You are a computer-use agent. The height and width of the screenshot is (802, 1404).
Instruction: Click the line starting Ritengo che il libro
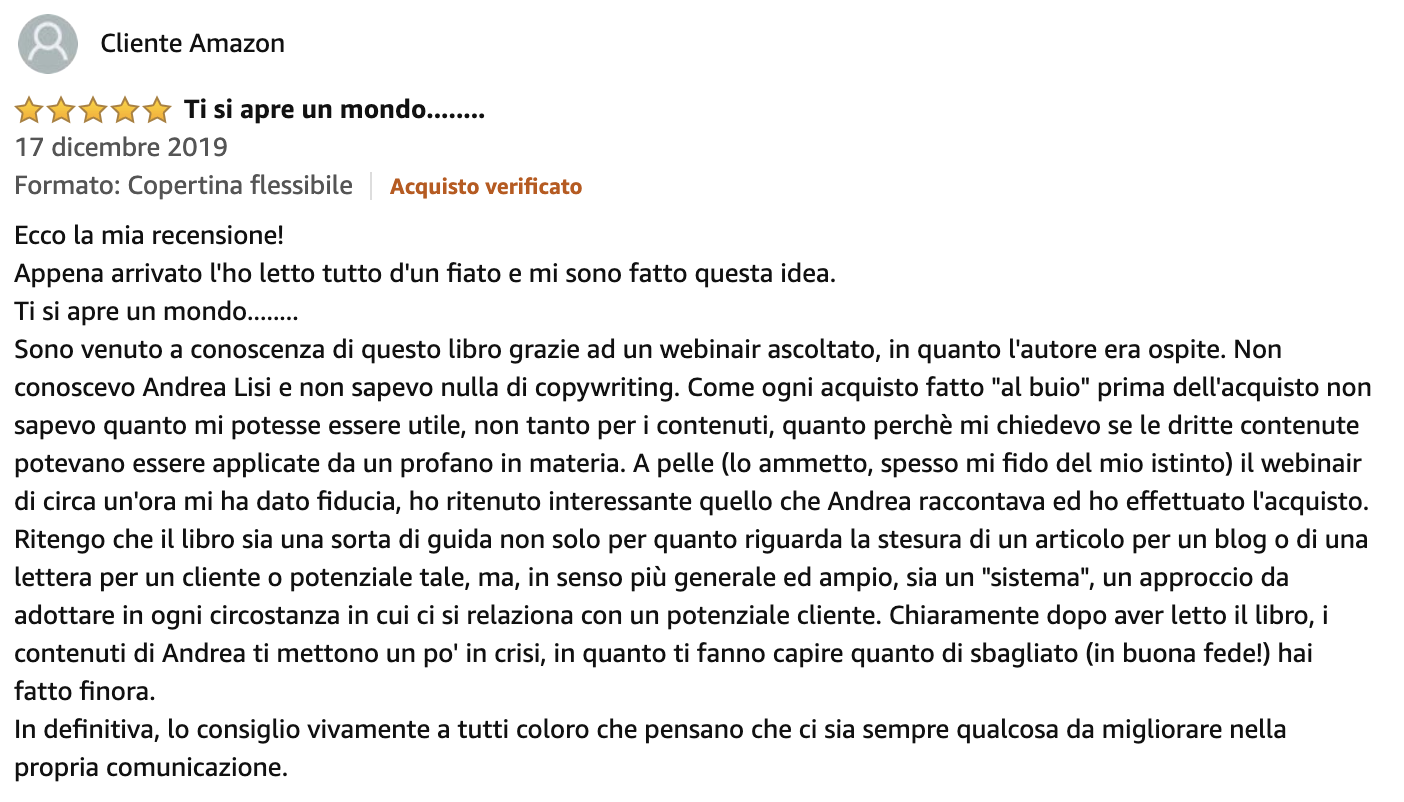coord(691,540)
